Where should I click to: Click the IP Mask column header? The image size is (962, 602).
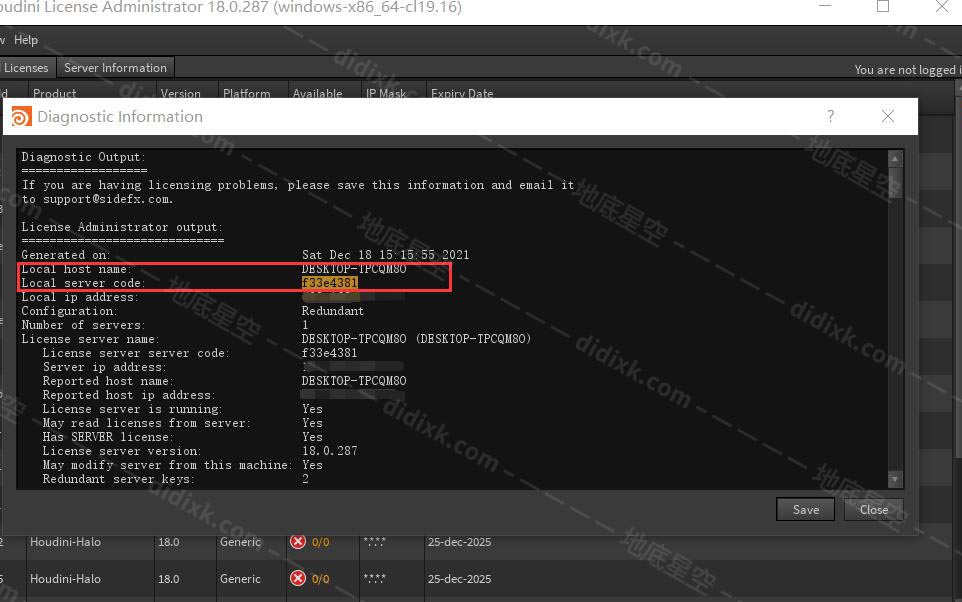point(386,93)
